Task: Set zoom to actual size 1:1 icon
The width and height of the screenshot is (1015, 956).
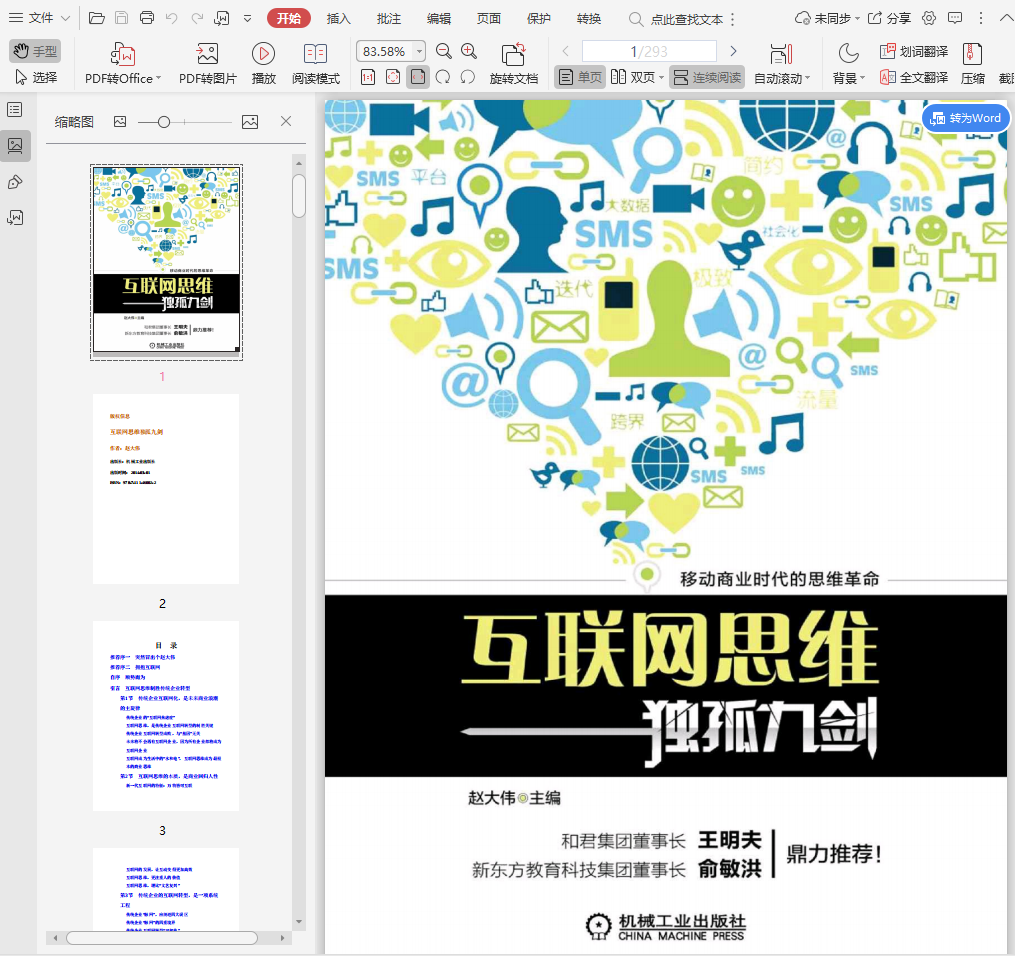Action: (x=368, y=77)
